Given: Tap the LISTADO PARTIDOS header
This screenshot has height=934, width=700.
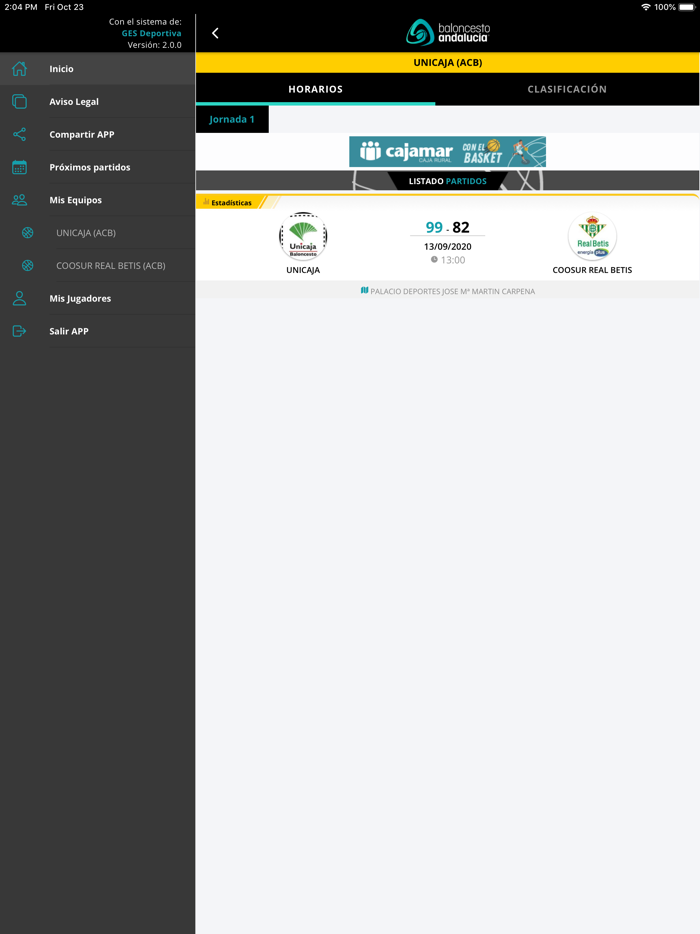Looking at the screenshot, I should pos(447,181).
